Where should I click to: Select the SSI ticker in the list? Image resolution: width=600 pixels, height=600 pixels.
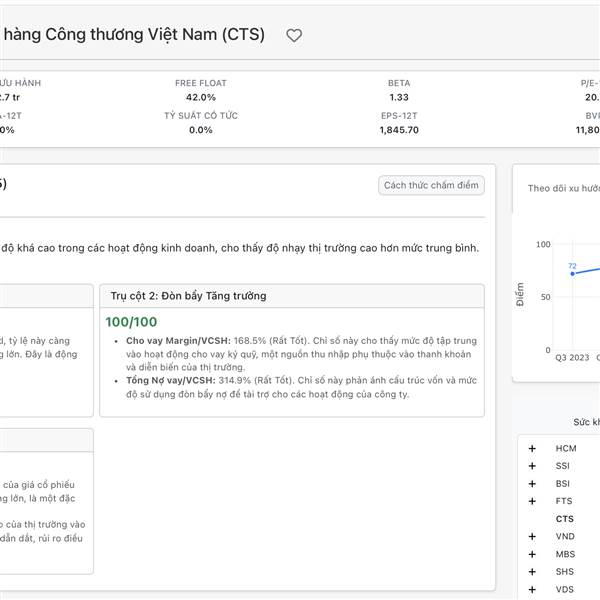(x=562, y=466)
